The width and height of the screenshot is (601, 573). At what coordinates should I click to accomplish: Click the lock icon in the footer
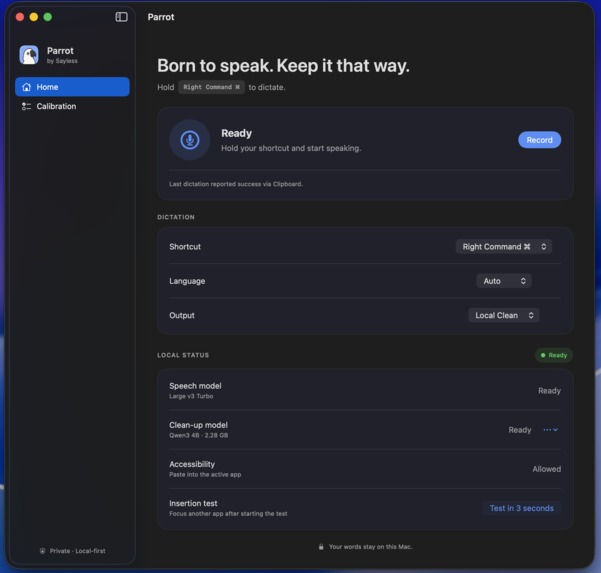point(321,547)
